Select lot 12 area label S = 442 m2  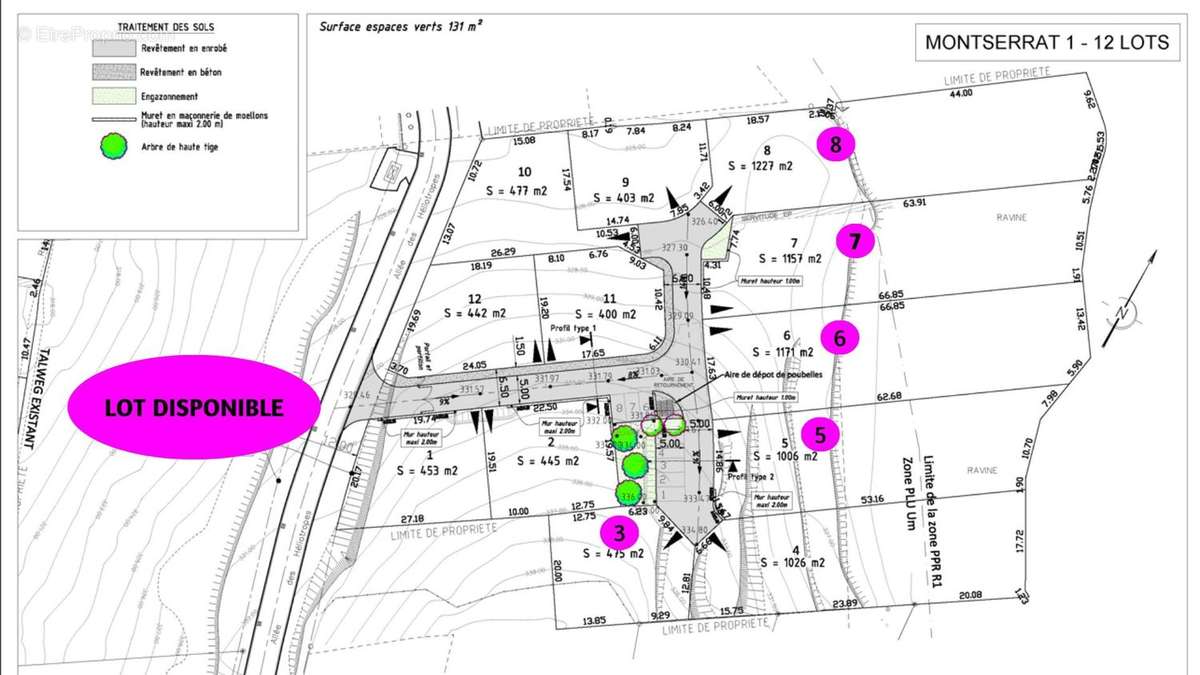tap(471, 313)
